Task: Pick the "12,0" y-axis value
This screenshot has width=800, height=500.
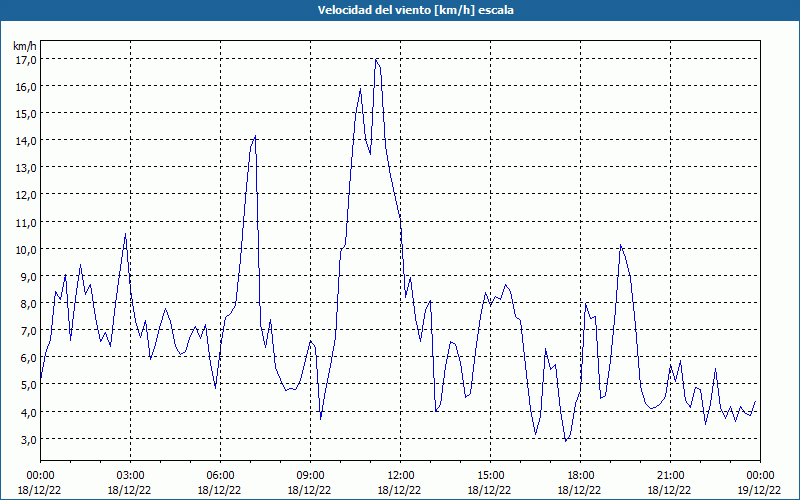Action: point(26,195)
